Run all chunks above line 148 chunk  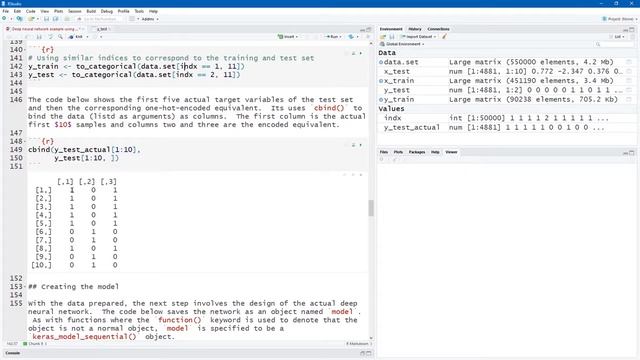coord(353,145)
